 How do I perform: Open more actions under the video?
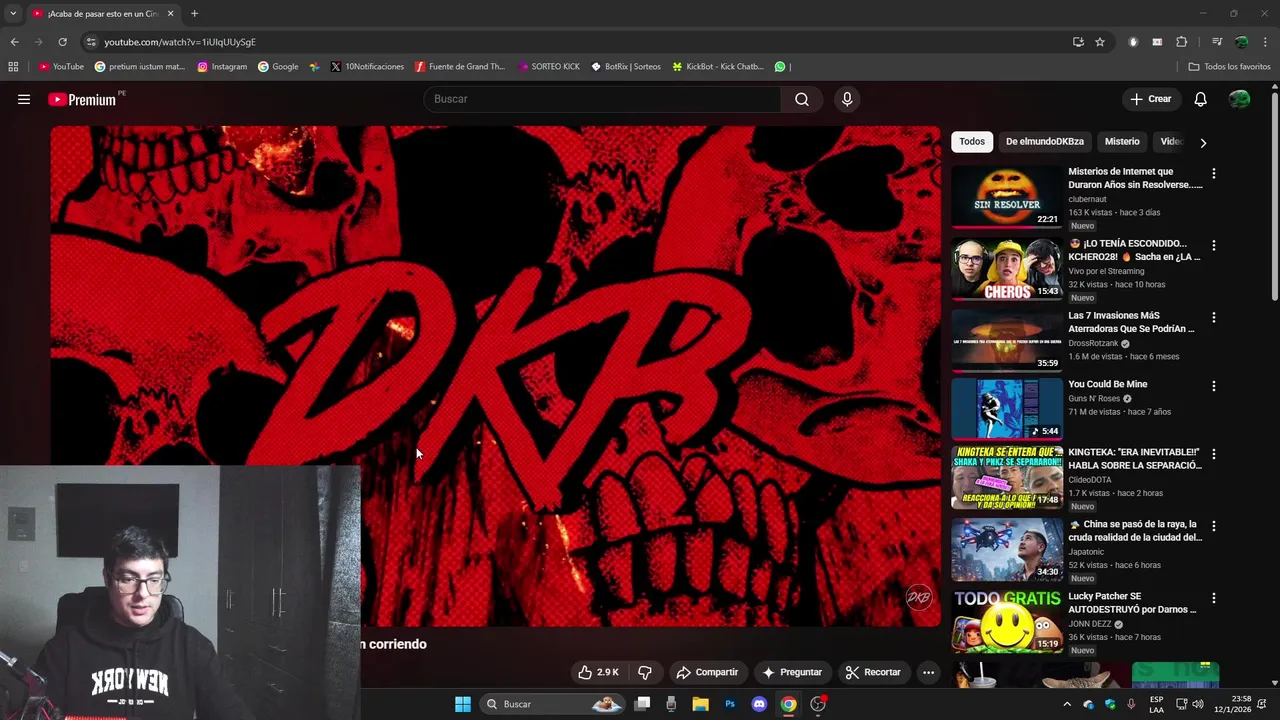coord(928,672)
